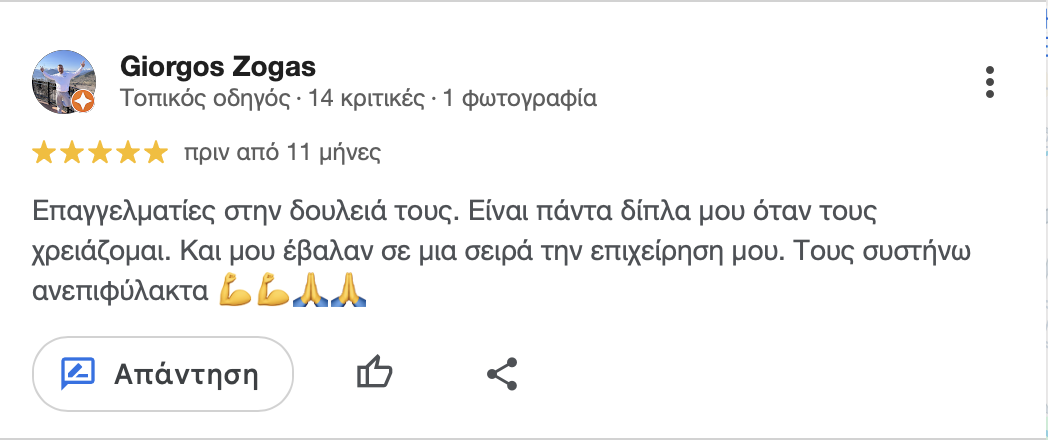Like the review with thumbs up
Viewport: 1048px width, 440px height.
point(374,374)
